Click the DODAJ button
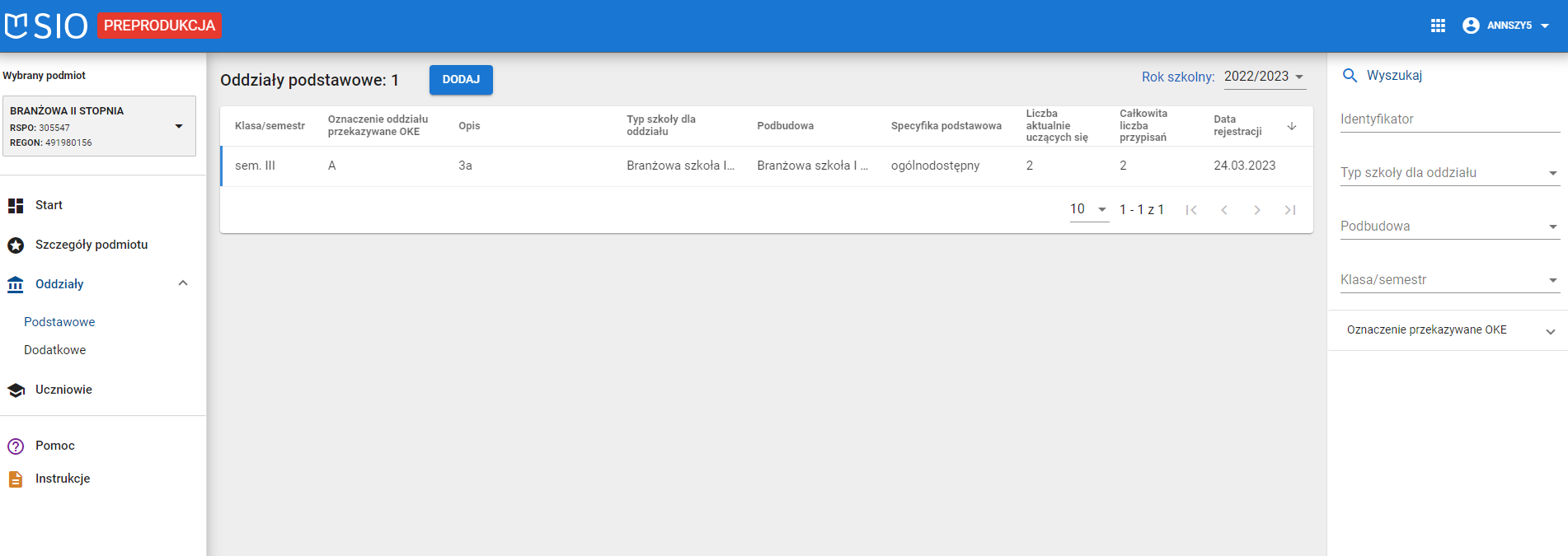This screenshot has width=1568, height=556. click(461, 80)
